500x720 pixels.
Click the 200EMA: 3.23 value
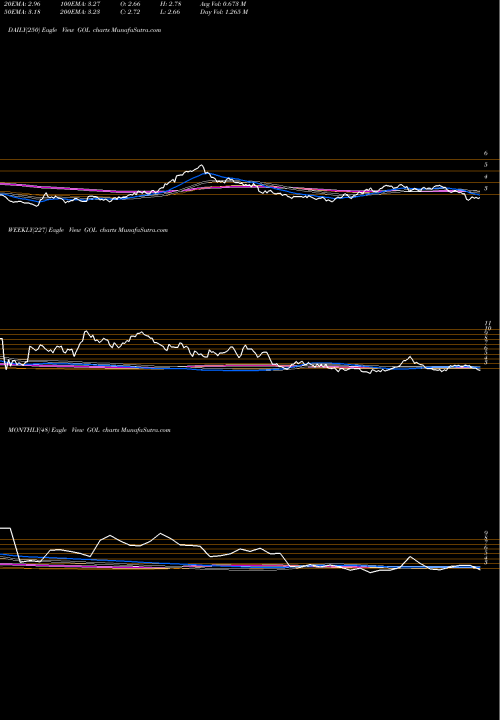[x=80, y=12]
